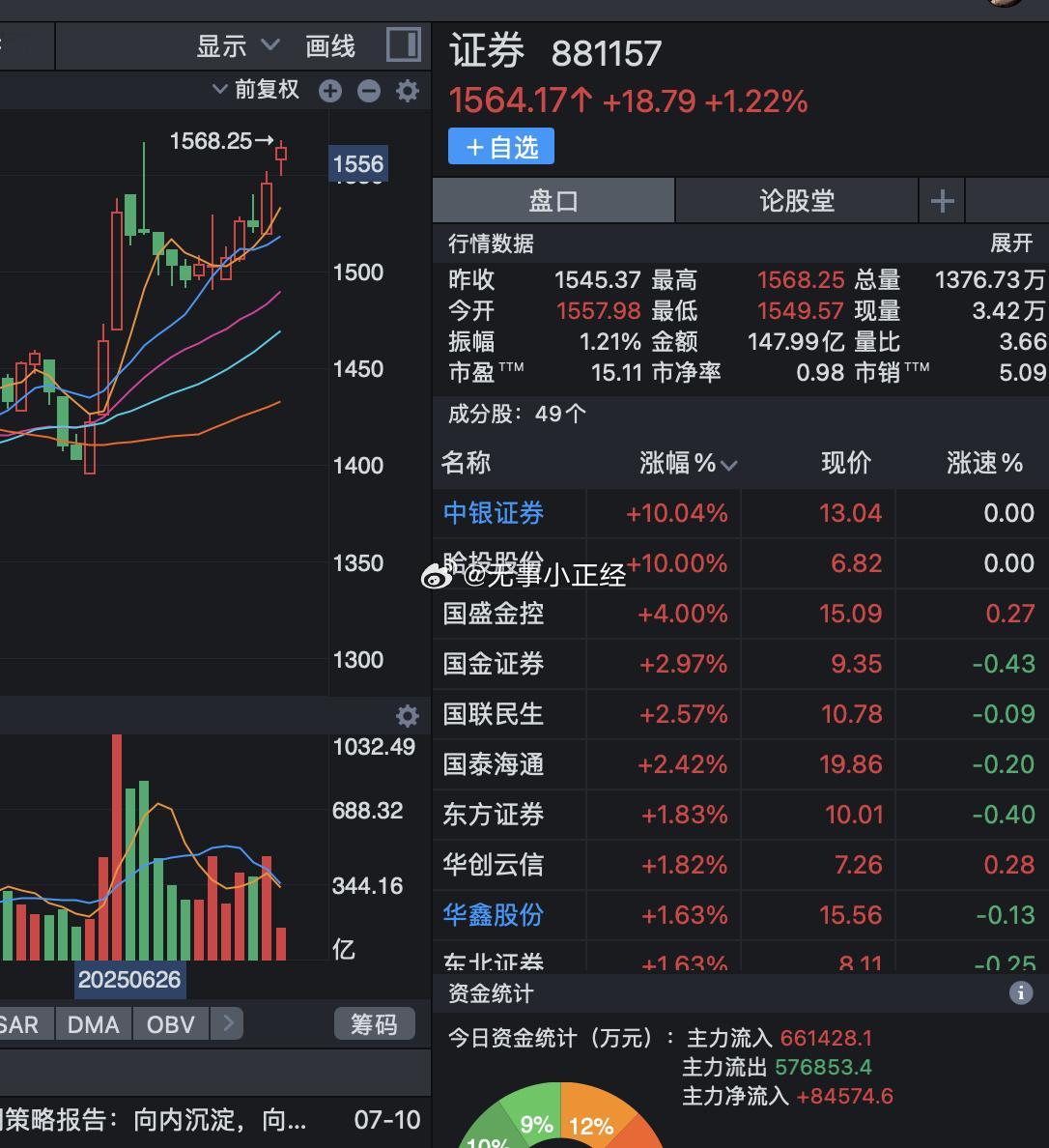Select 东方证券 row
Viewport: 1049px width, 1148px height.
(x=741, y=815)
